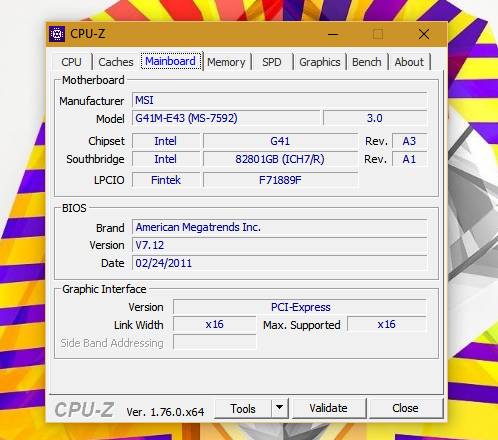Select the chipset value G41
This screenshot has height=440, width=498.
click(280, 141)
